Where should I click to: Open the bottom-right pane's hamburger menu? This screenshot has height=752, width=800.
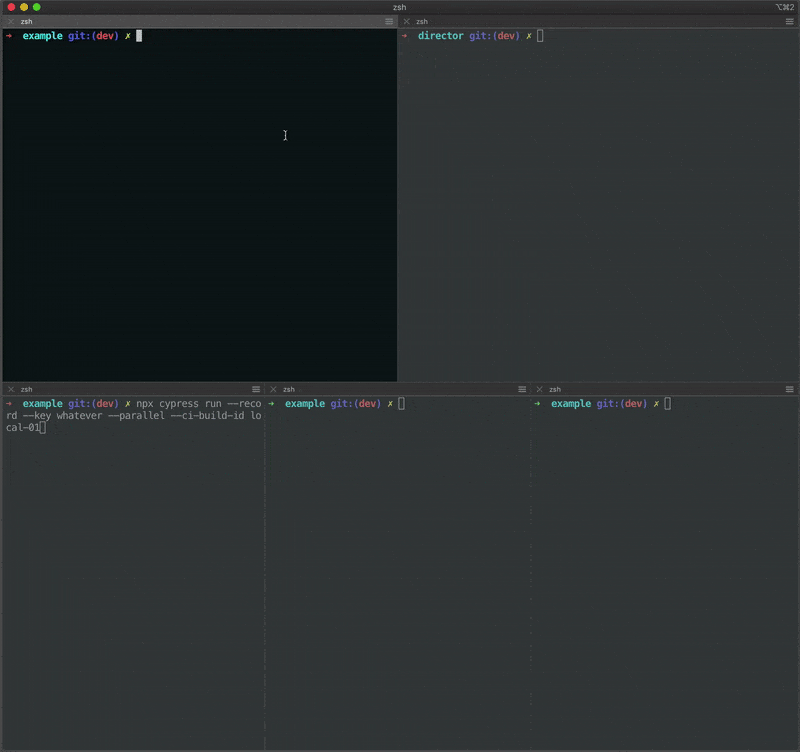789,389
